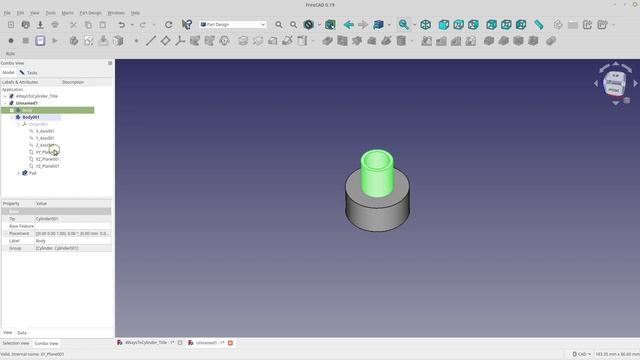
Task: Click the Fit selection zoom icon
Action: tap(293, 24)
